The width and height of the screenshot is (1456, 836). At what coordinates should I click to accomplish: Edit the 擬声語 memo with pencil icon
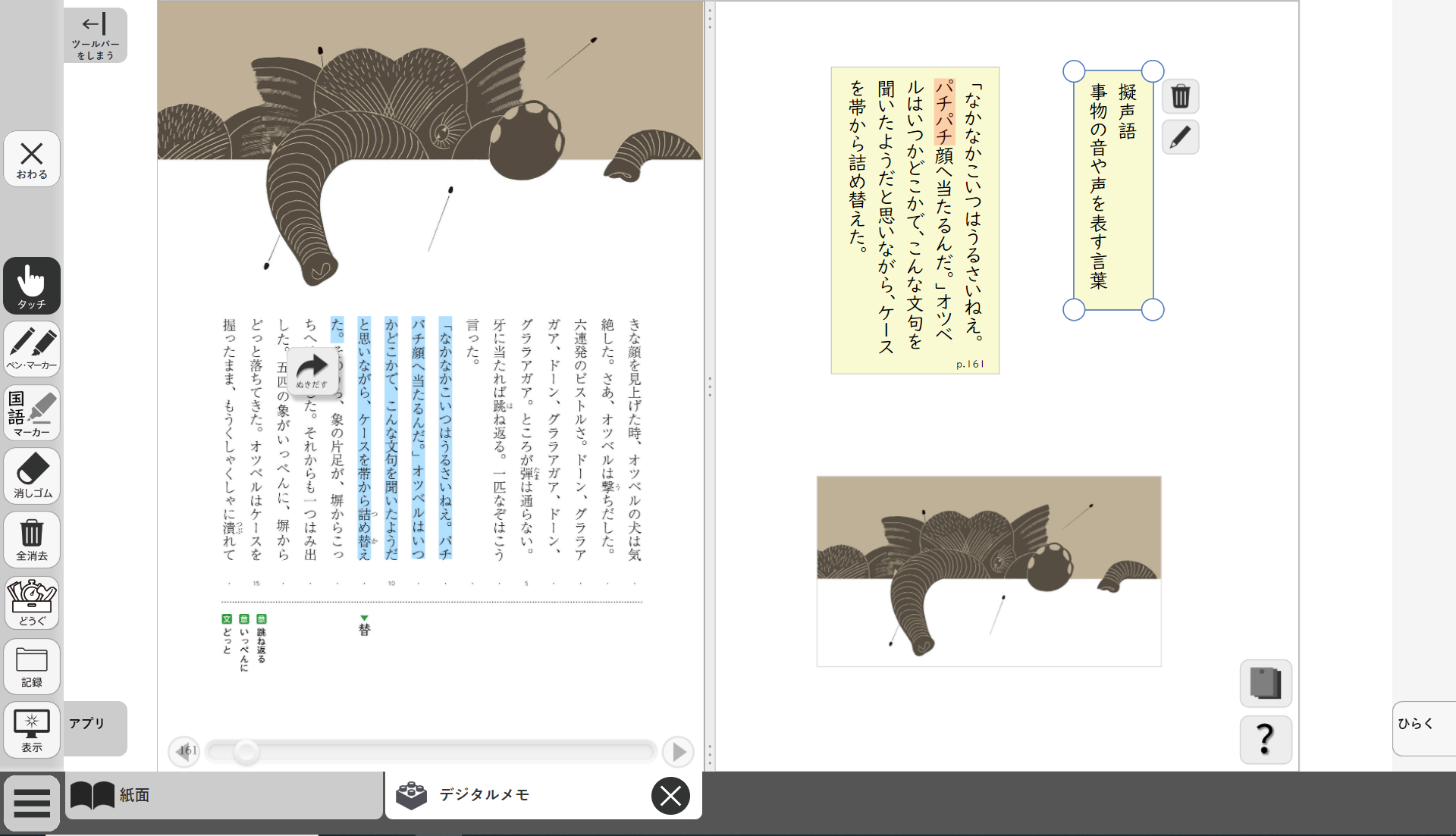(x=1181, y=137)
